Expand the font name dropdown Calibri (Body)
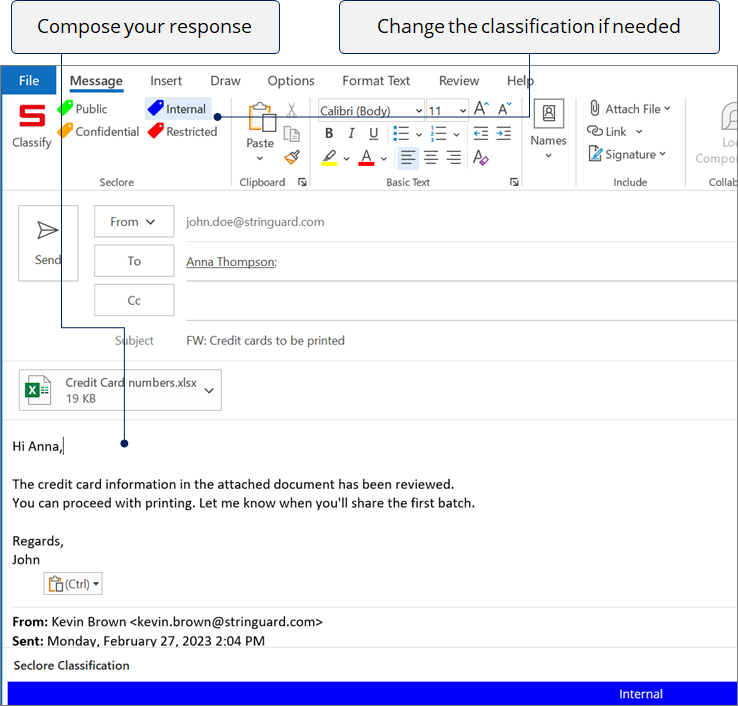 pyautogui.click(x=418, y=111)
